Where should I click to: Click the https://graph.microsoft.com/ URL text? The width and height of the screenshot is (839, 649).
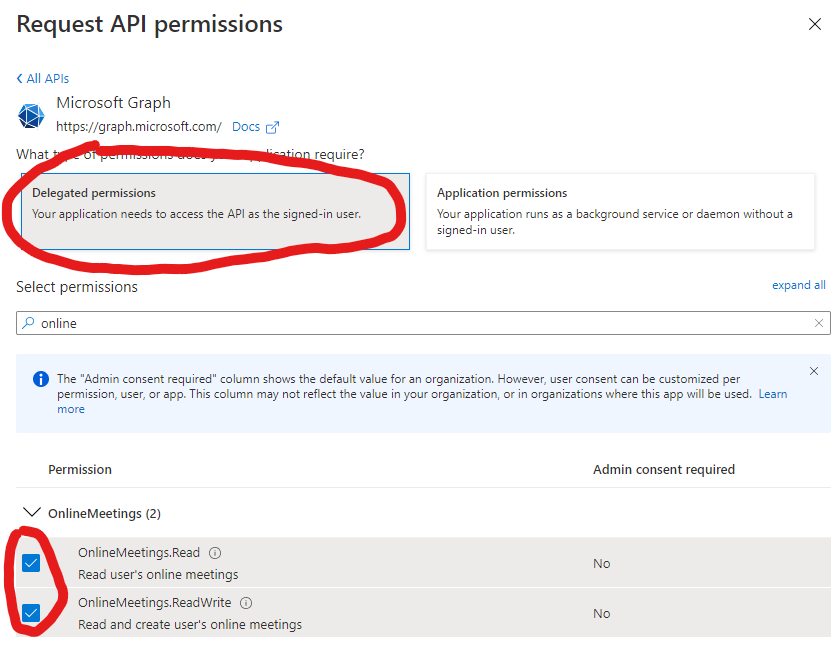(139, 127)
